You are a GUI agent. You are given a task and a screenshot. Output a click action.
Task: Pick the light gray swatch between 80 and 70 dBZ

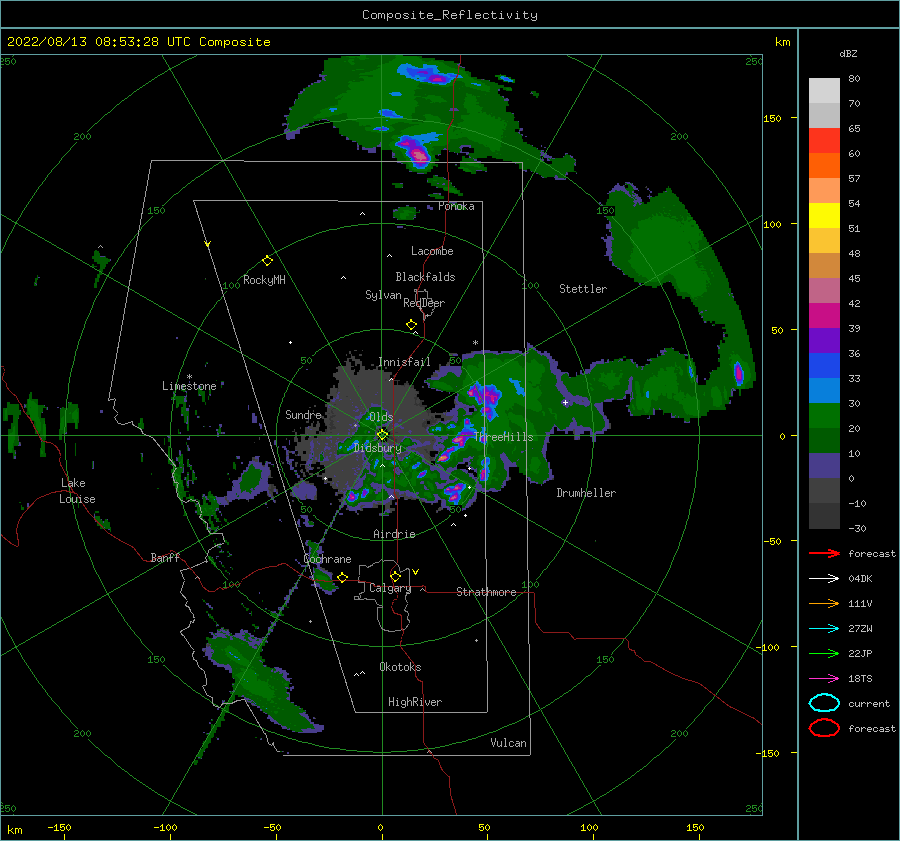click(x=824, y=91)
